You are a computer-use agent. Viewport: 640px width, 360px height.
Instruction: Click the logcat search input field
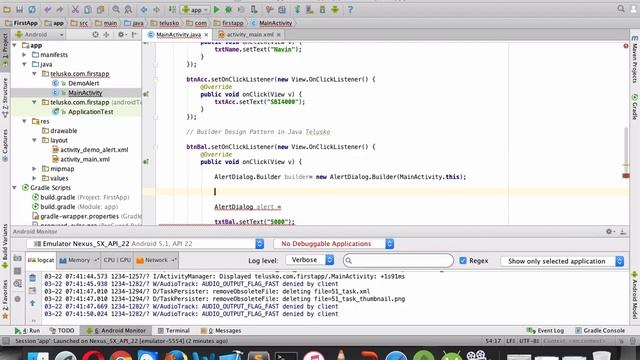(x=398, y=260)
